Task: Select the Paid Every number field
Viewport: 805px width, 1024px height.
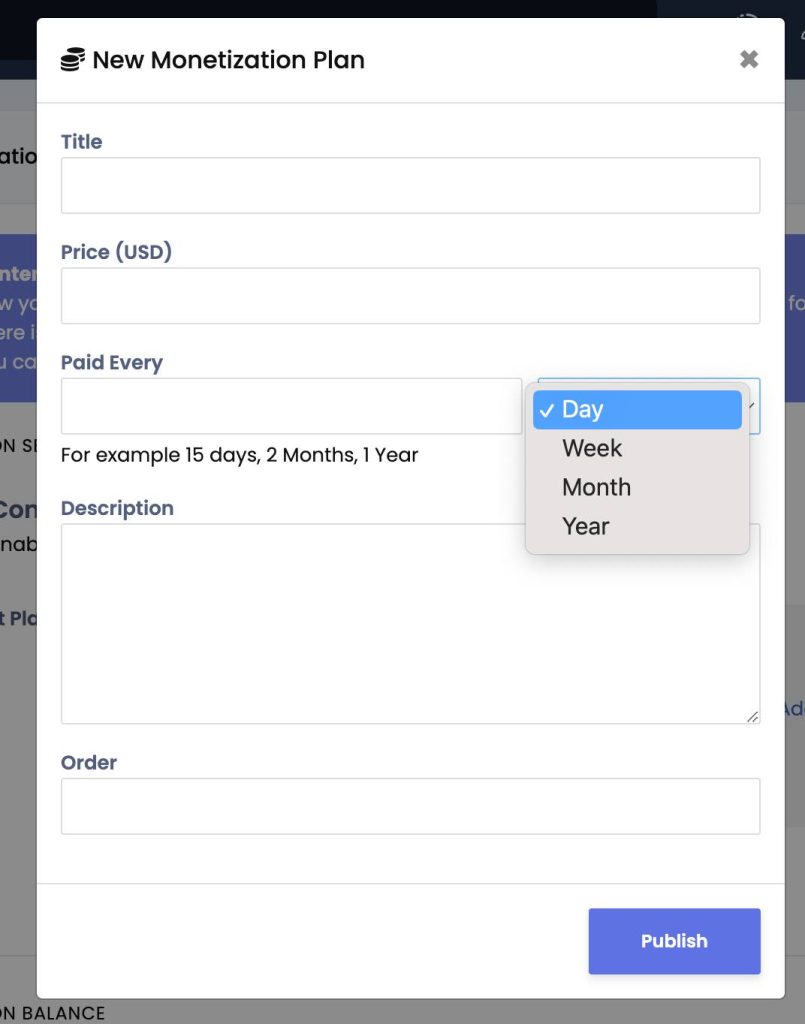Action: (x=291, y=406)
